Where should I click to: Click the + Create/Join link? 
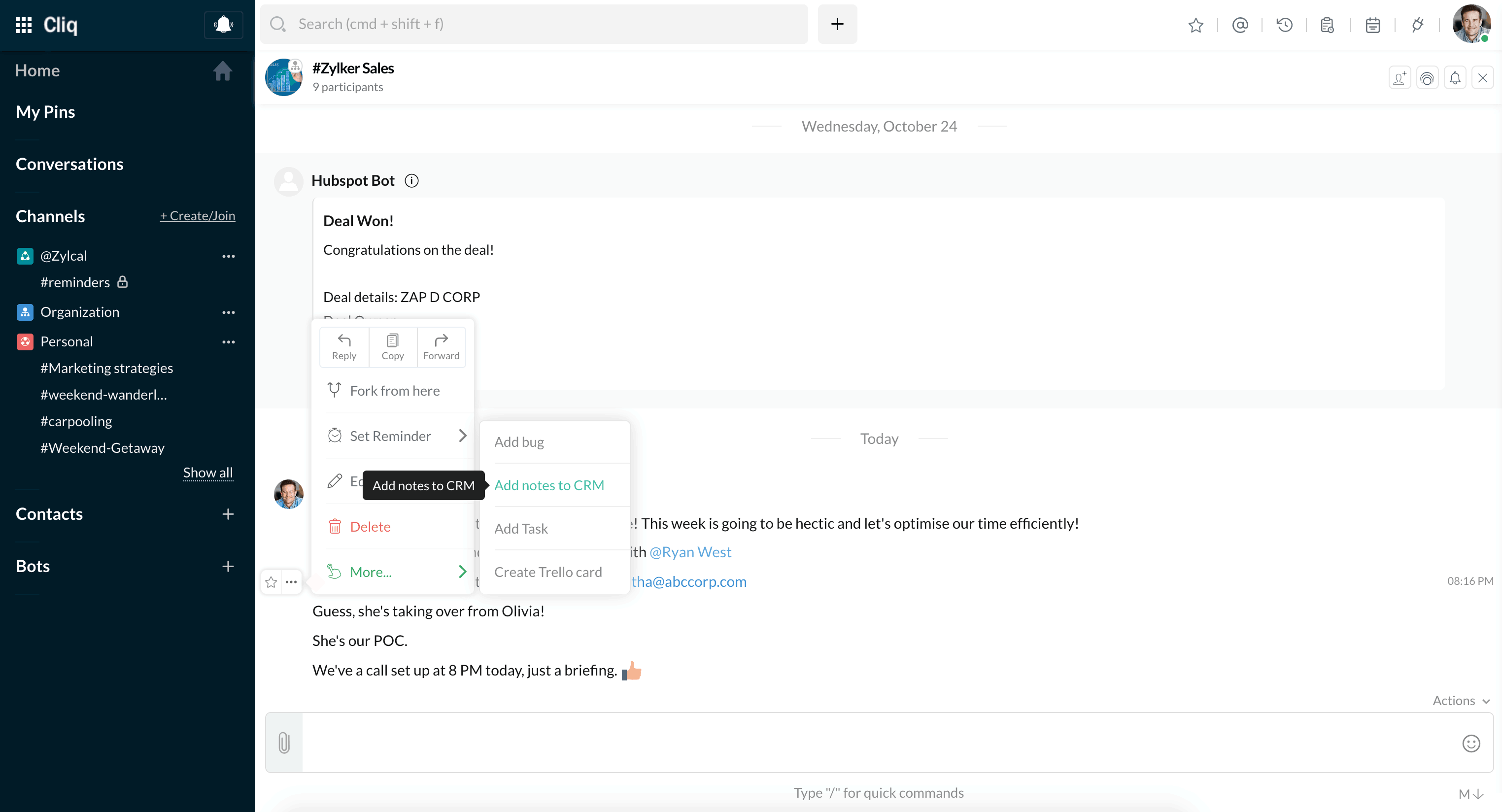pos(198,216)
